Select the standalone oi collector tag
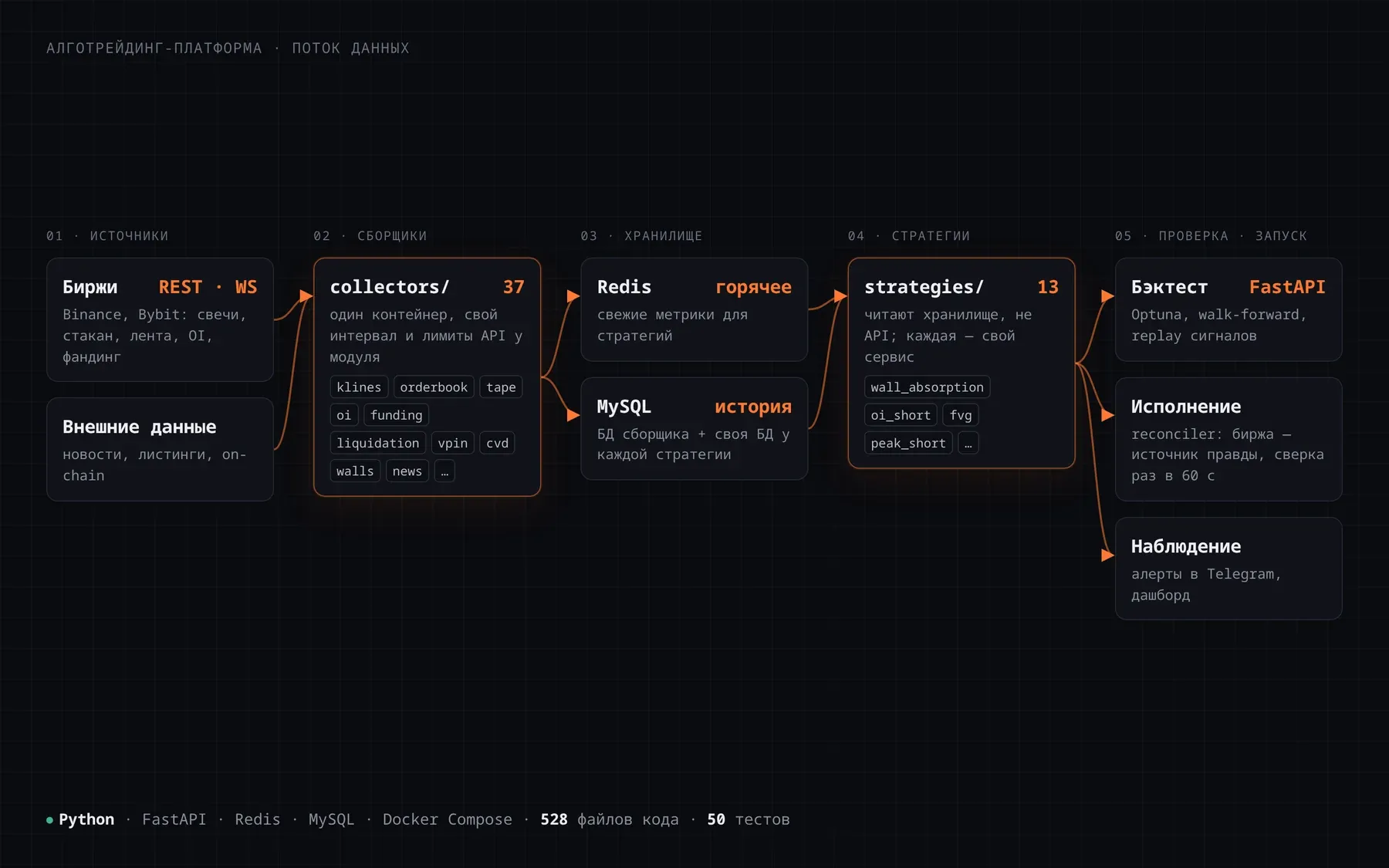 pos(343,415)
